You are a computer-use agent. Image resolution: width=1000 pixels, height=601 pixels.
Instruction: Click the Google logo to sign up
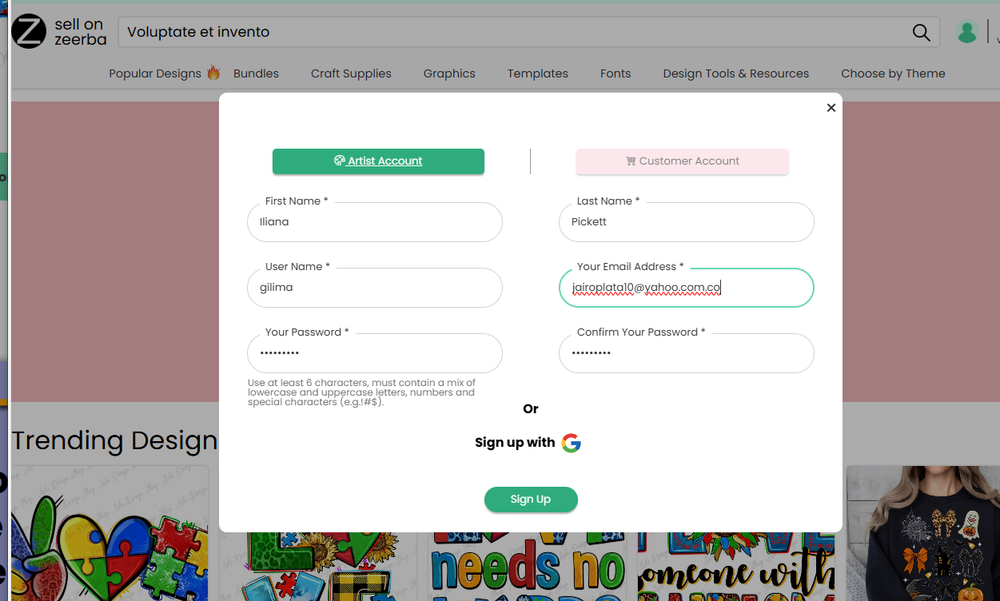pyautogui.click(x=571, y=443)
